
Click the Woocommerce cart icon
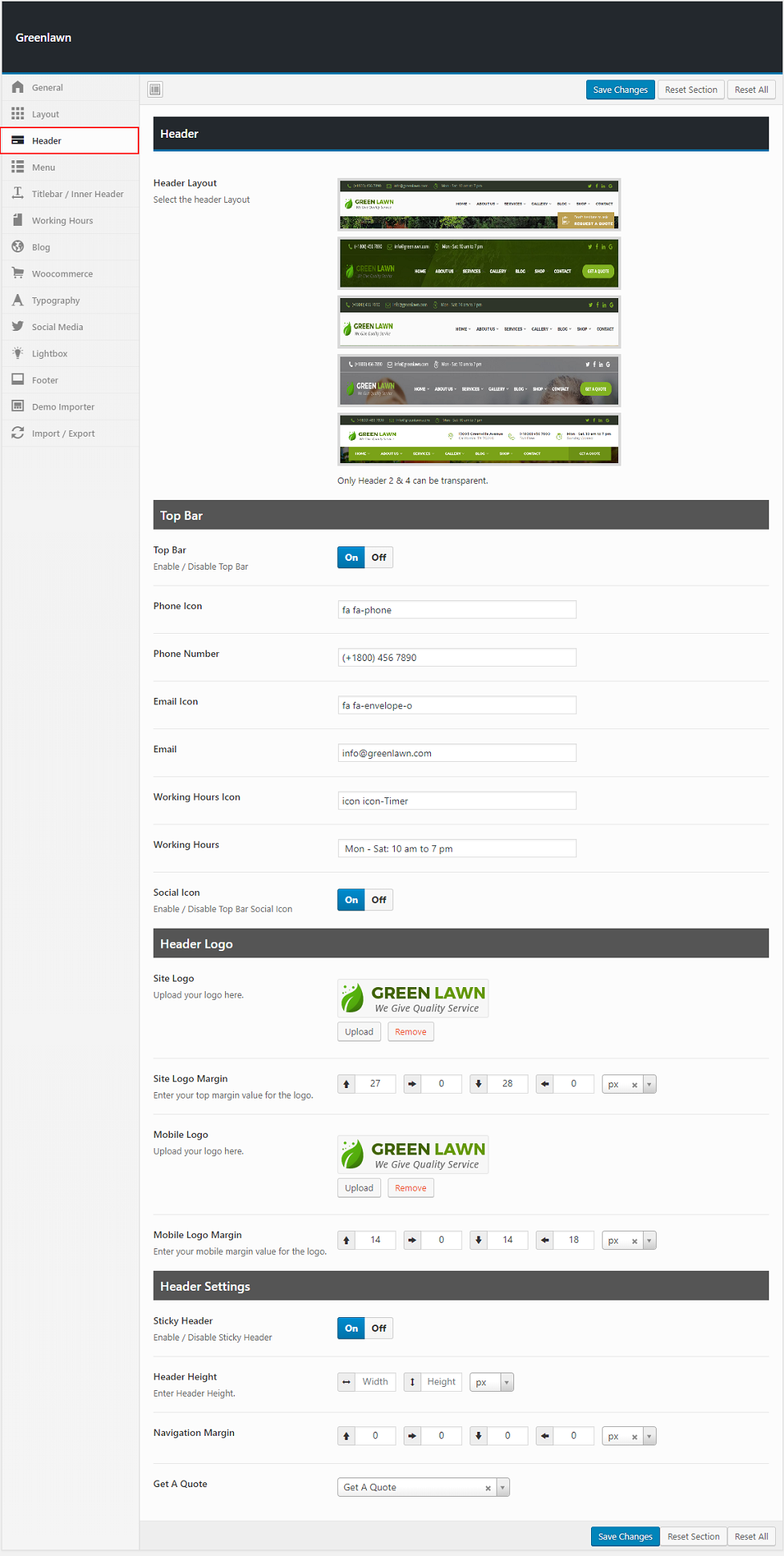pos(18,273)
